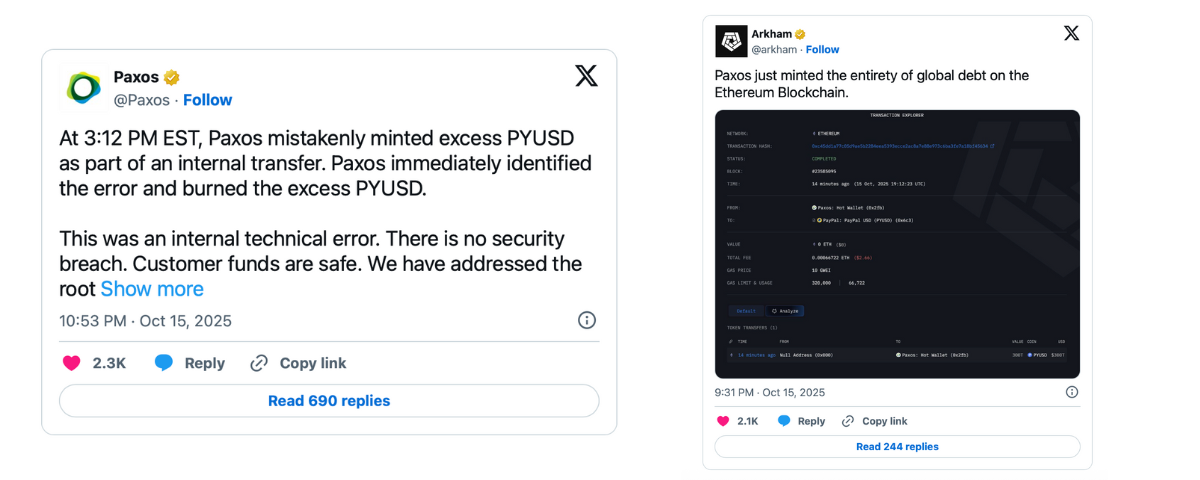Like the Paxos tweet with heart icon
This screenshot has height=480, width=1200.
[x=72, y=363]
